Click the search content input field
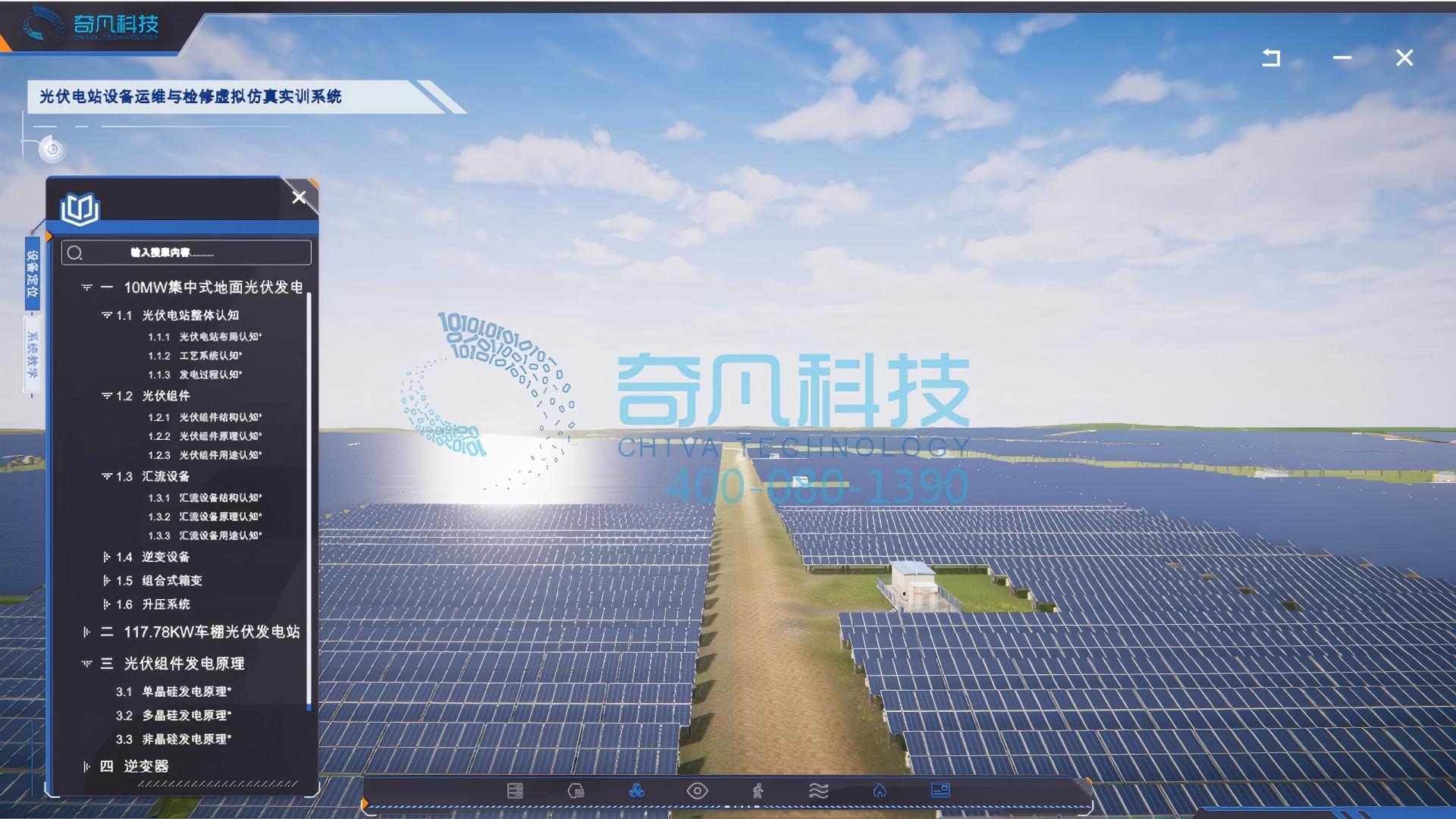Image resolution: width=1456 pixels, height=819 pixels. [x=187, y=253]
